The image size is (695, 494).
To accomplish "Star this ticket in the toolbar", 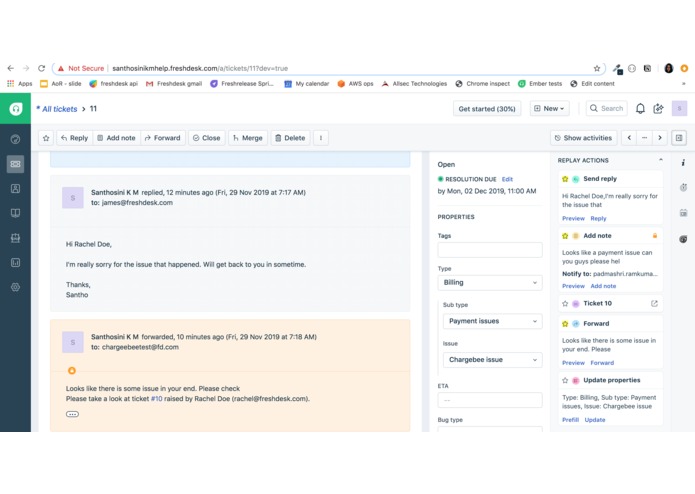I will pos(46,138).
